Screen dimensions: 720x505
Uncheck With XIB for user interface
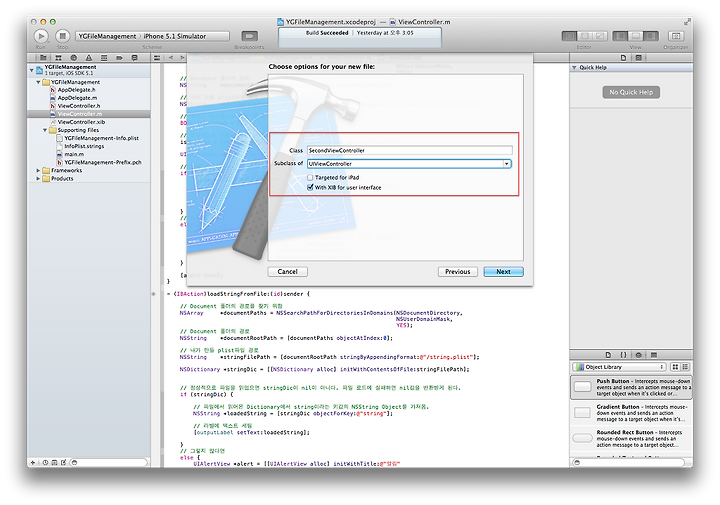pos(310,187)
